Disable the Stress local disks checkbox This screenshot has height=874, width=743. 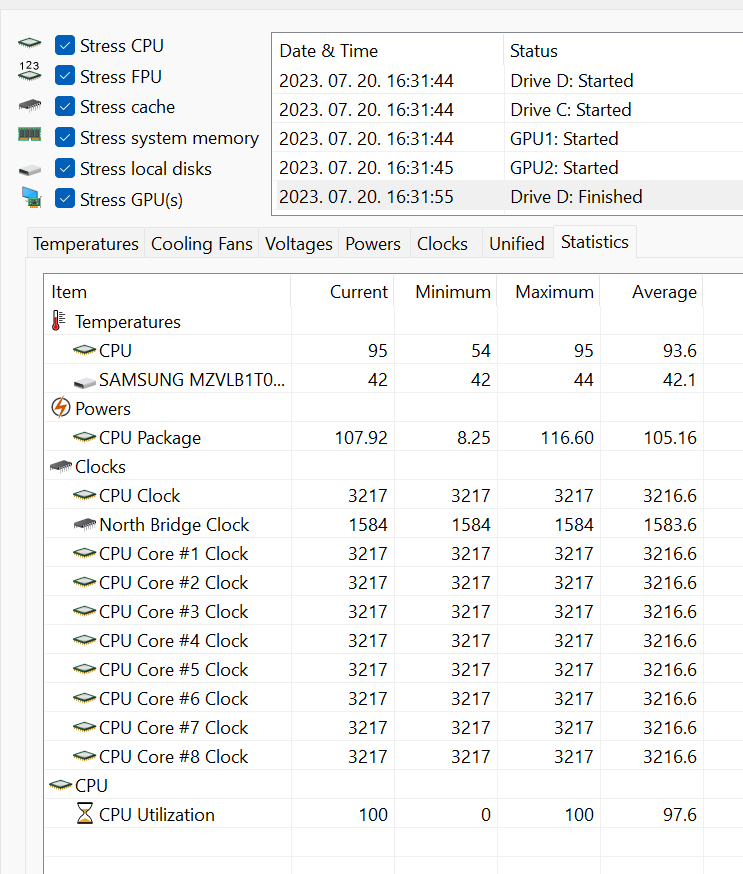(65, 168)
